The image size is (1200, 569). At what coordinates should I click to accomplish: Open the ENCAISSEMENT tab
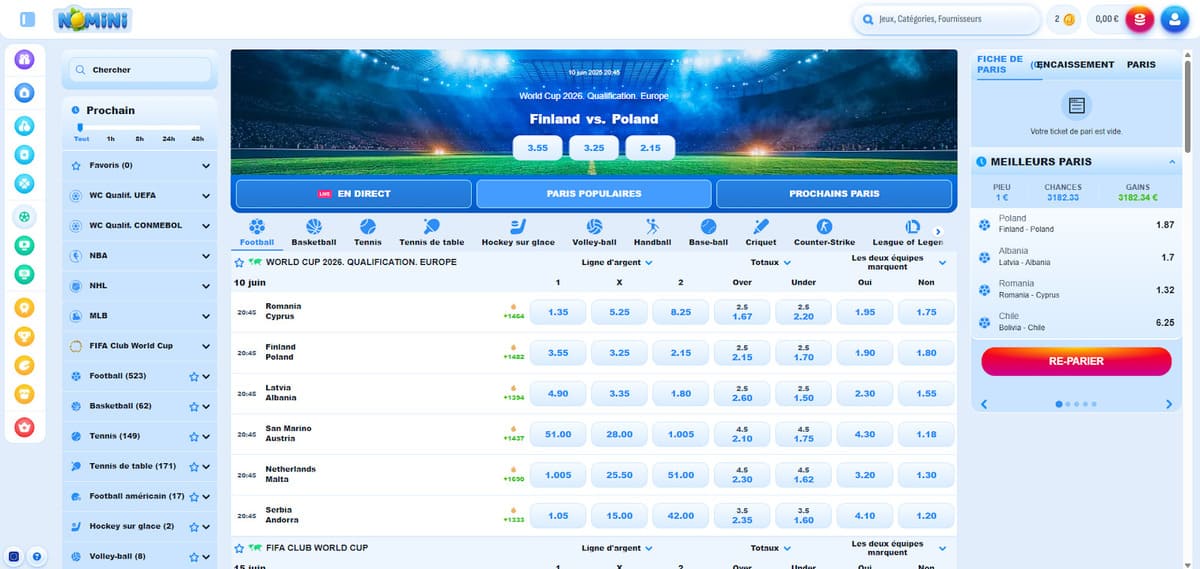tap(1075, 65)
